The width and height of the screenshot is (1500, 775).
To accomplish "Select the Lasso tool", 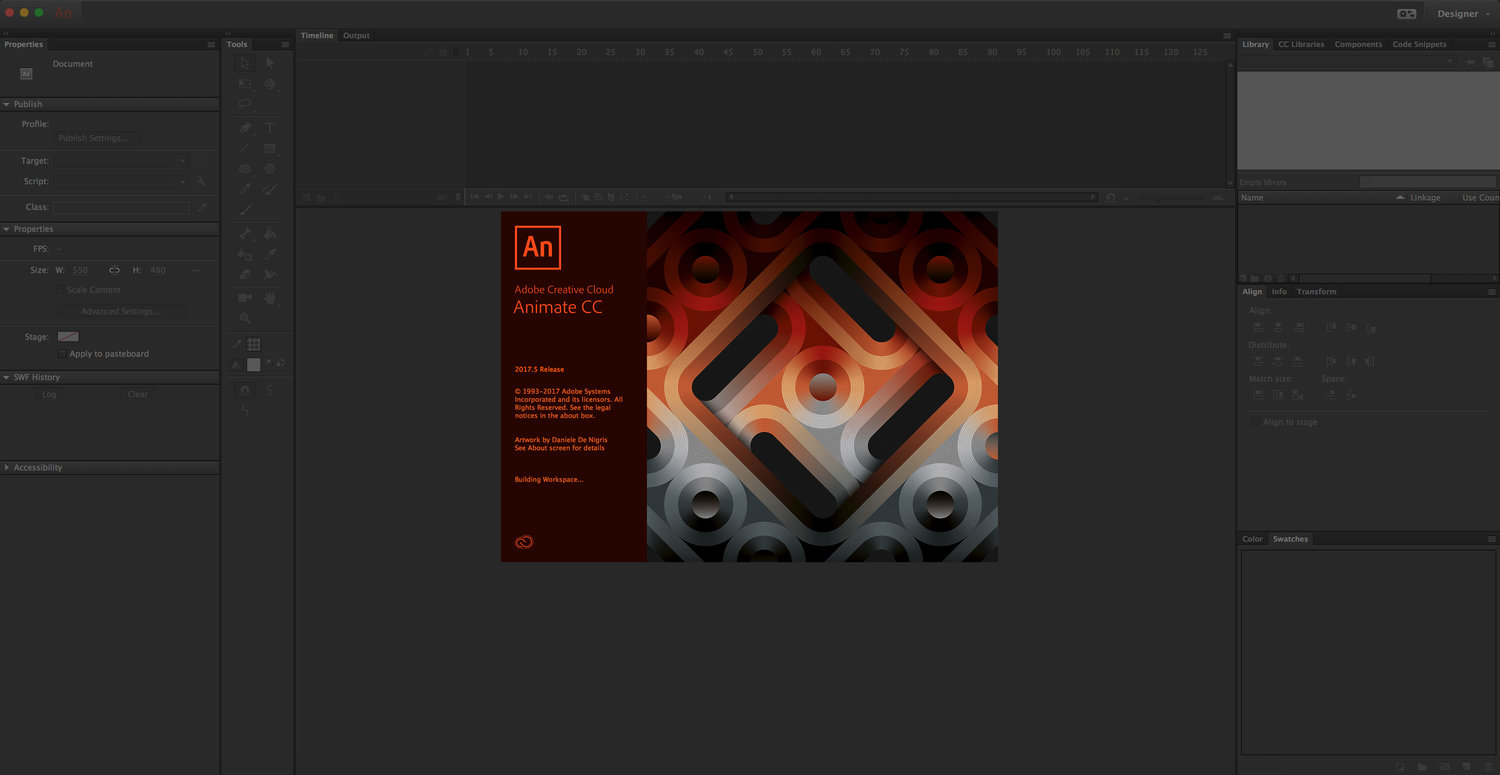I will click(x=245, y=104).
